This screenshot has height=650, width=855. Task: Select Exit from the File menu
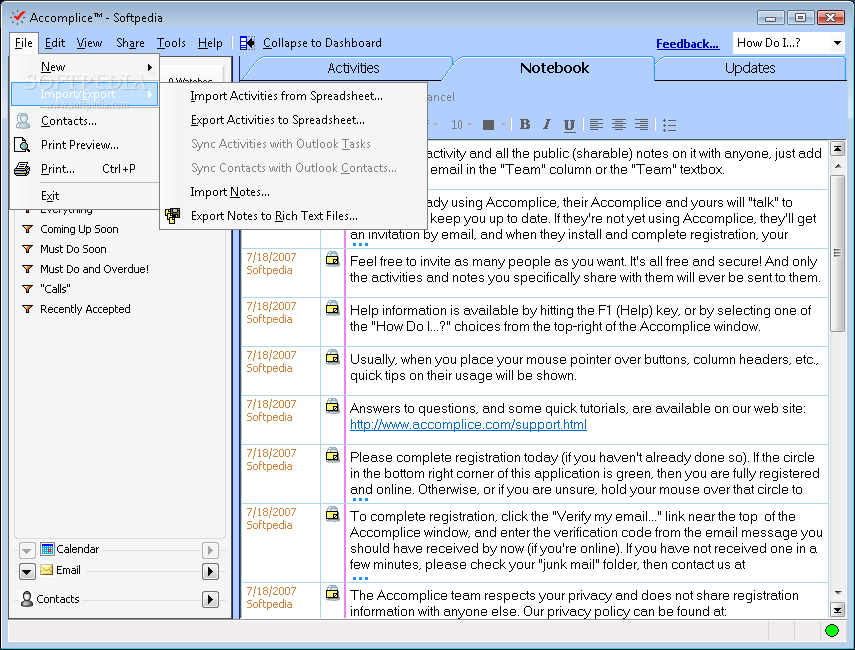coord(85,196)
